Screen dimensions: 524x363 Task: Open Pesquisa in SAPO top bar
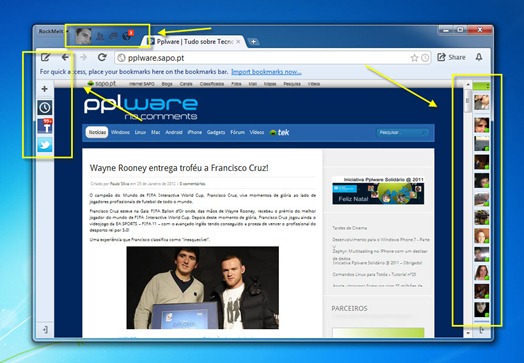[292, 84]
